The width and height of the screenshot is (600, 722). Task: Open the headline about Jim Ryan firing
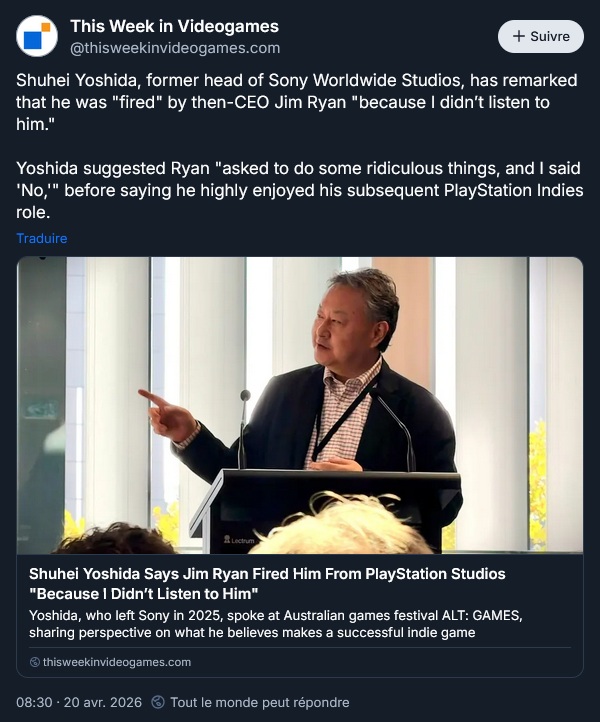pyautogui.click(x=267, y=583)
